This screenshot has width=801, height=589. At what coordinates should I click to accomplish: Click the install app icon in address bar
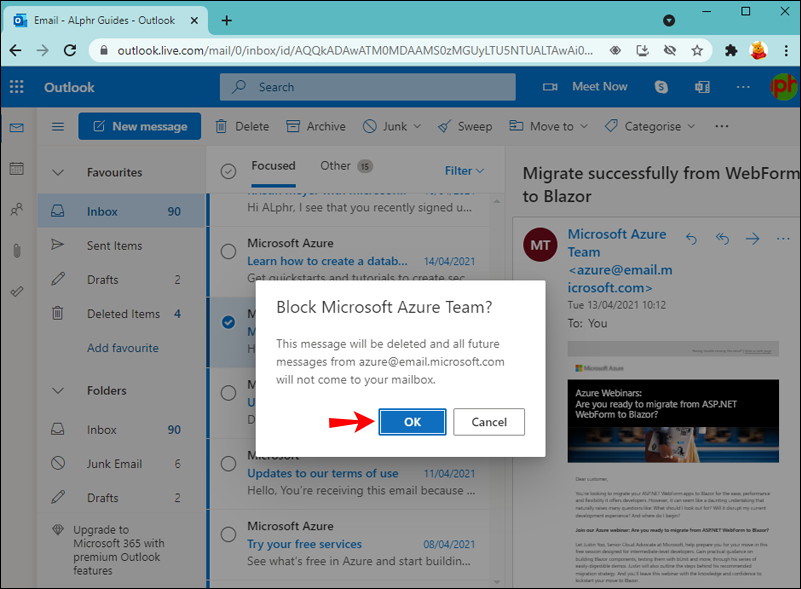[642, 50]
